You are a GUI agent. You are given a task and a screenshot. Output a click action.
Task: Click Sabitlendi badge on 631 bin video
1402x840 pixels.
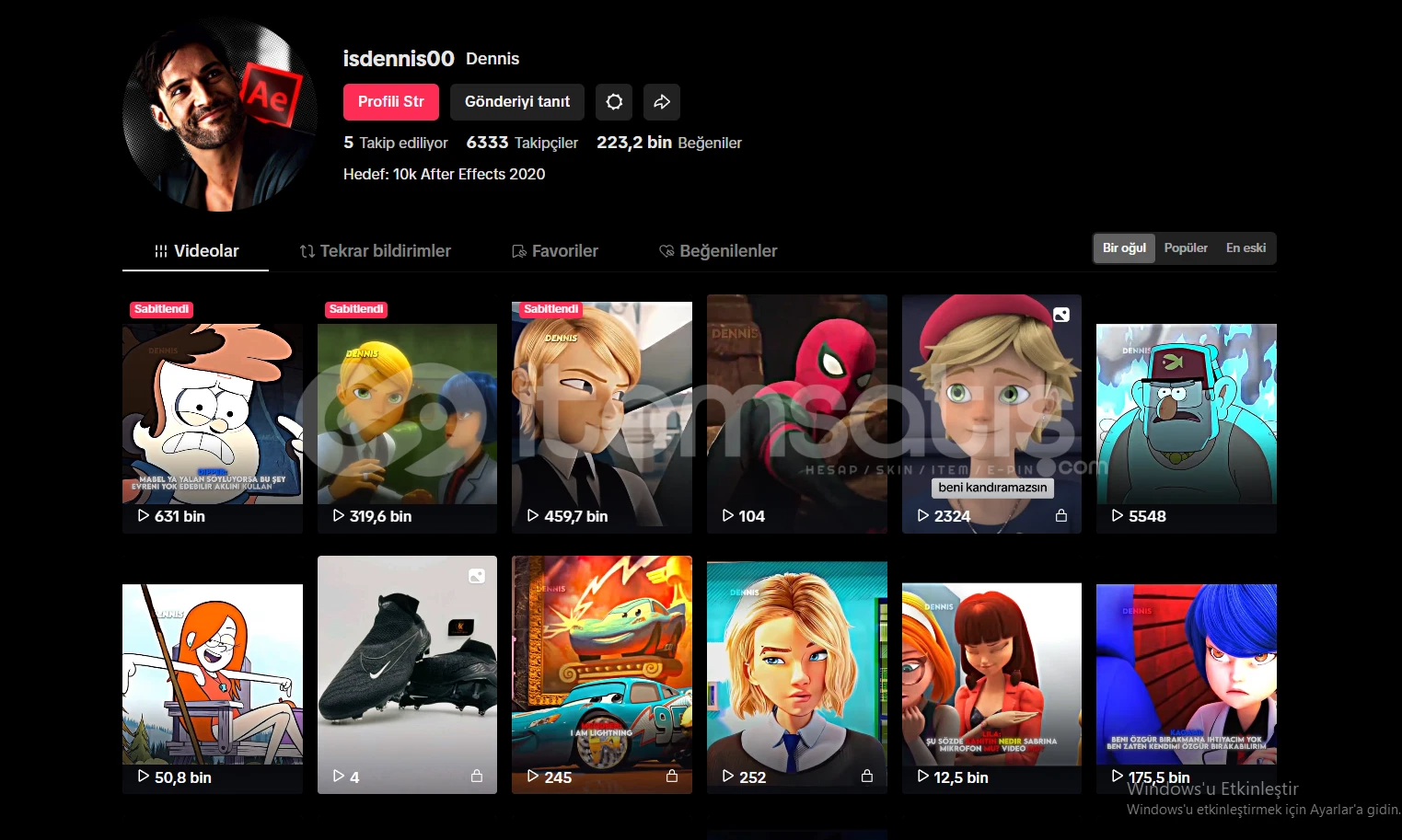click(161, 309)
